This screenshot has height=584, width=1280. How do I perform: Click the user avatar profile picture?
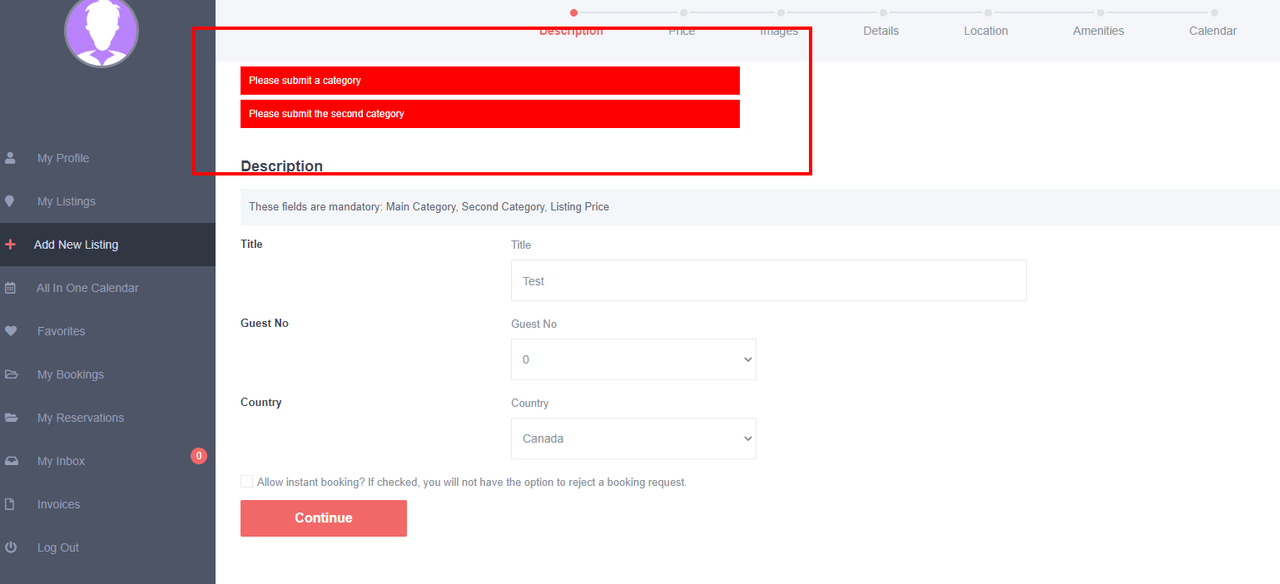point(101,31)
